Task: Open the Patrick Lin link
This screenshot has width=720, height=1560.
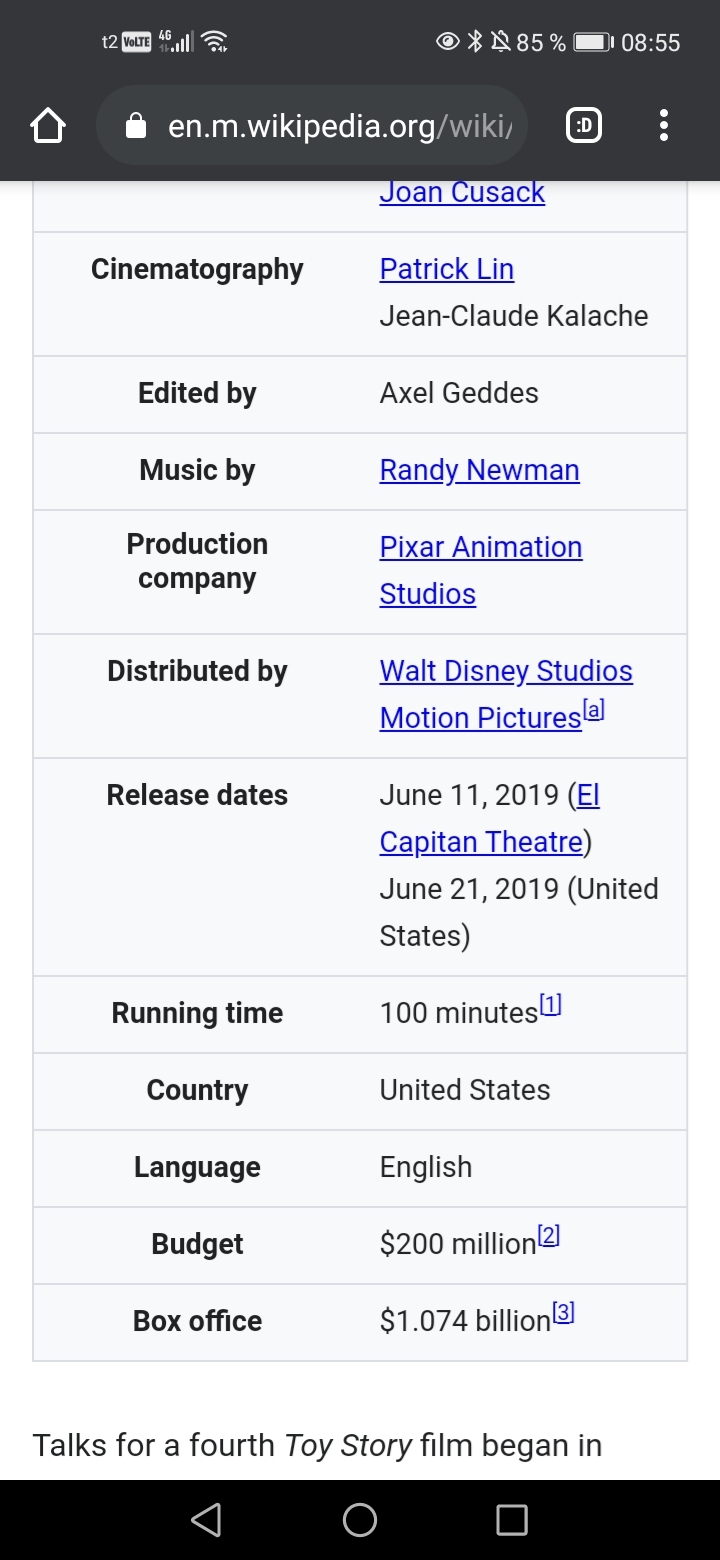Action: click(446, 269)
